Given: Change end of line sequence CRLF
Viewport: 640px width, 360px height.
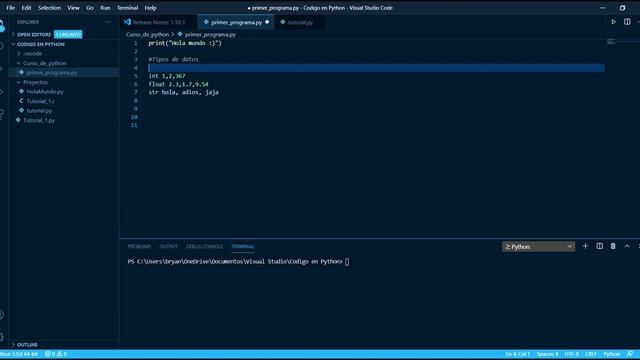Looking at the screenshot, I should point(591,354).
